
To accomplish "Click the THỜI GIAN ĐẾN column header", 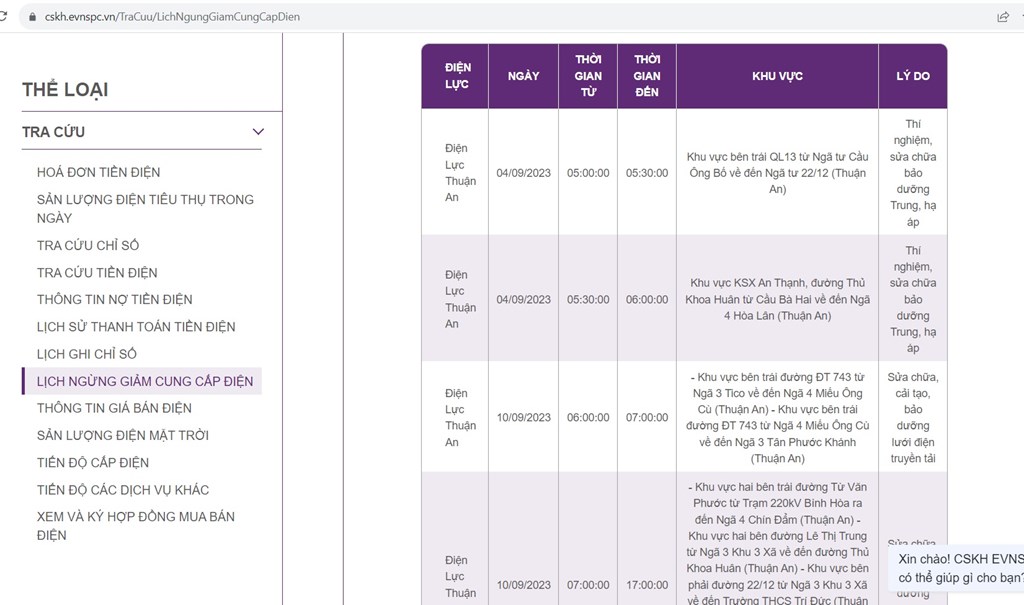I will tap(647, 76).
